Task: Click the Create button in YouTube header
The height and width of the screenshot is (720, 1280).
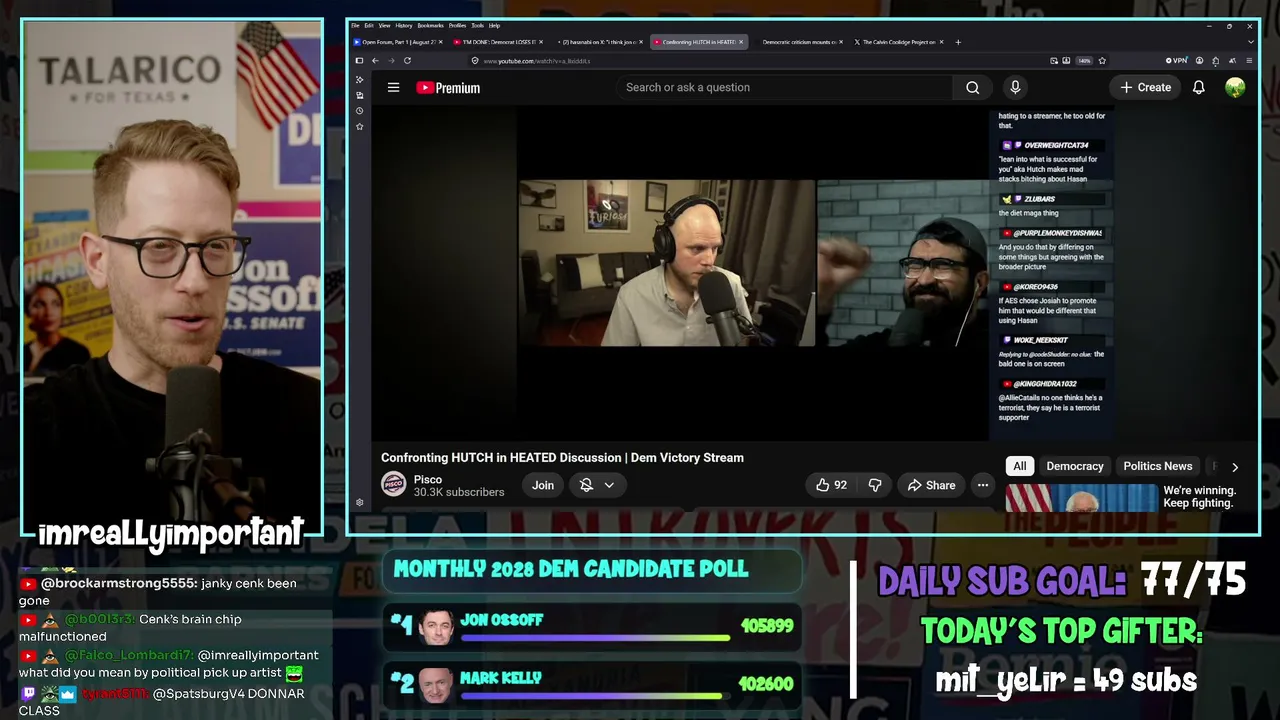Action: pyautogui.click(x=1145, y=88)
